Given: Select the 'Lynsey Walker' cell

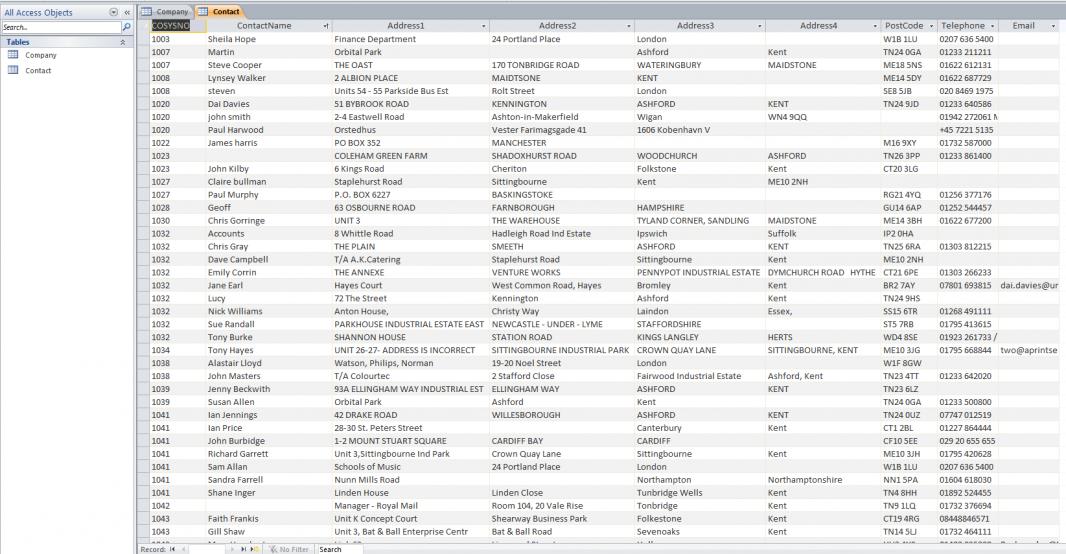Looking at the screenshot, I should click(268, 78).
